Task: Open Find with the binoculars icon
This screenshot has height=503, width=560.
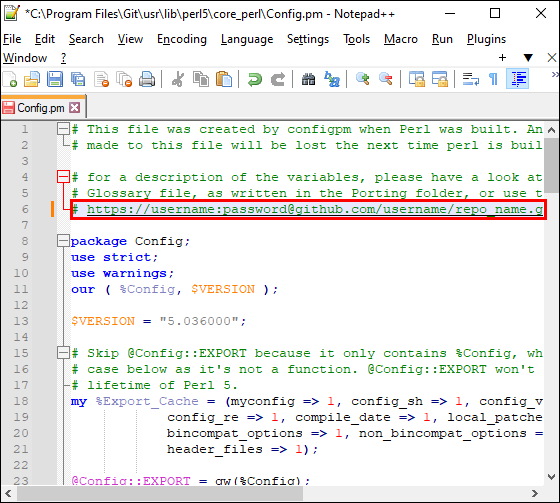Action: [x=308, y=79]
